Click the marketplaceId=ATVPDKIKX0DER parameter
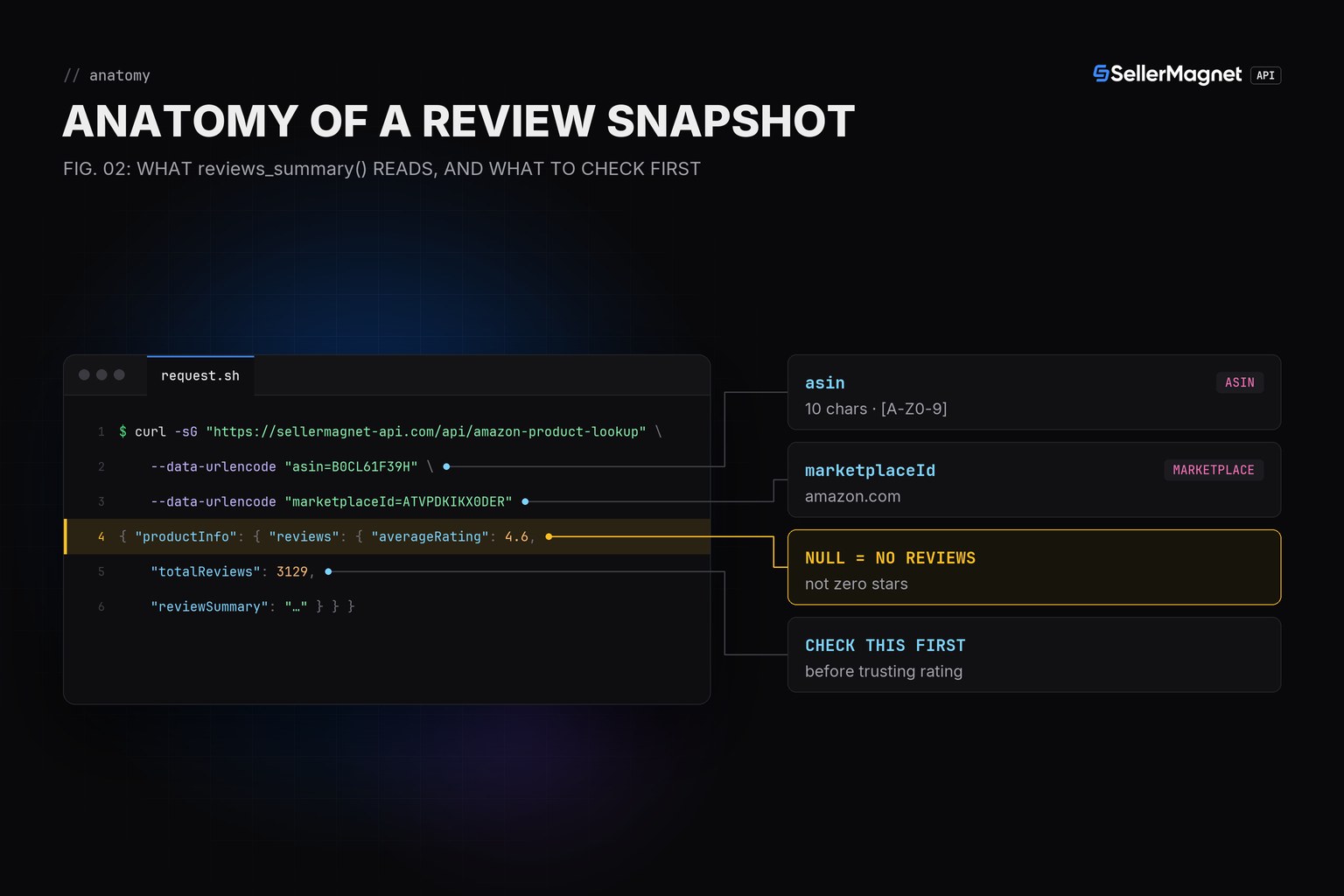The image size is (1344, 896). [x=399, y=501]
